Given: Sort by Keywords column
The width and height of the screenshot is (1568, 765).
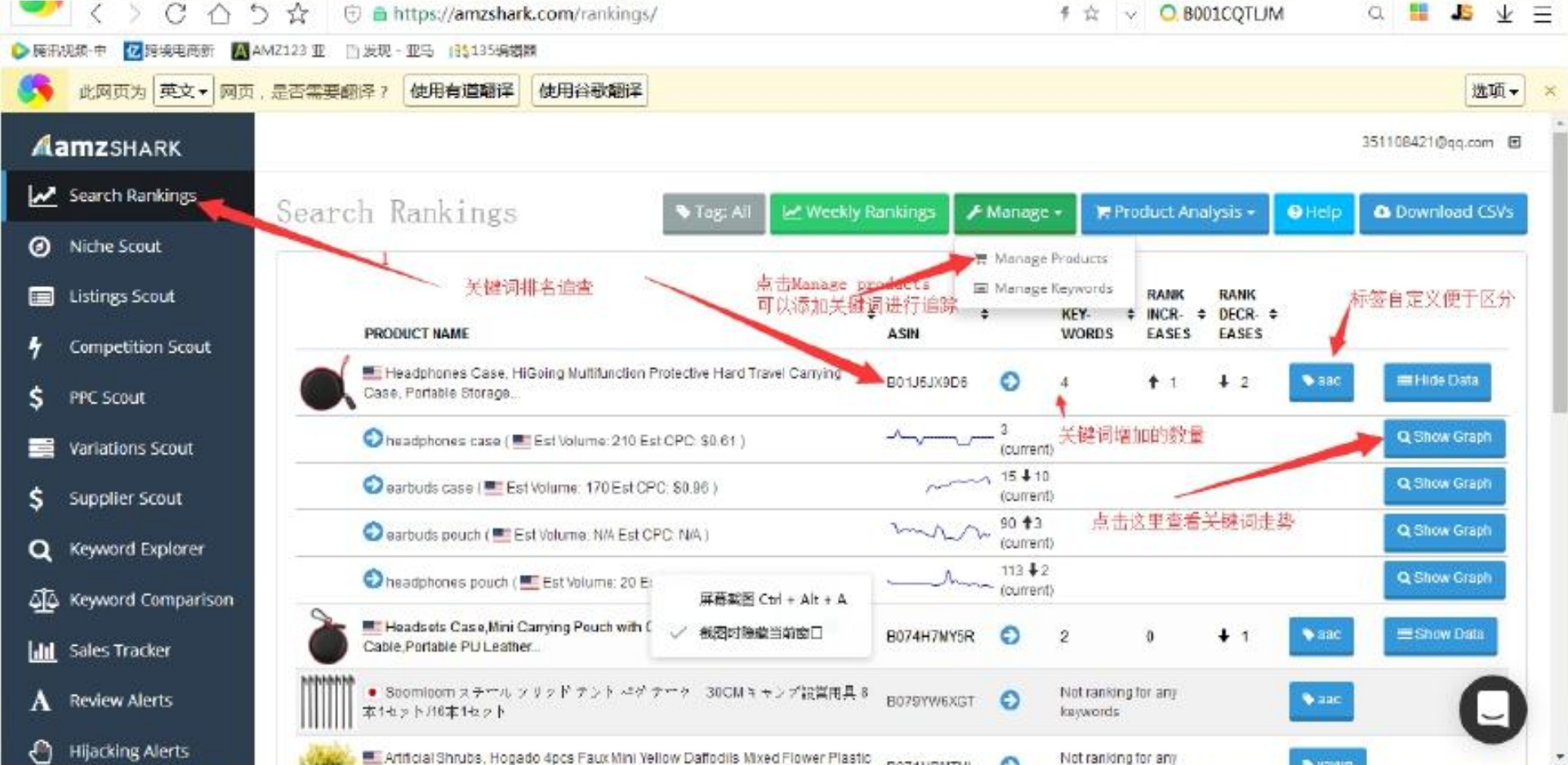Looking at the screenshot, I should click(1131, 314).
